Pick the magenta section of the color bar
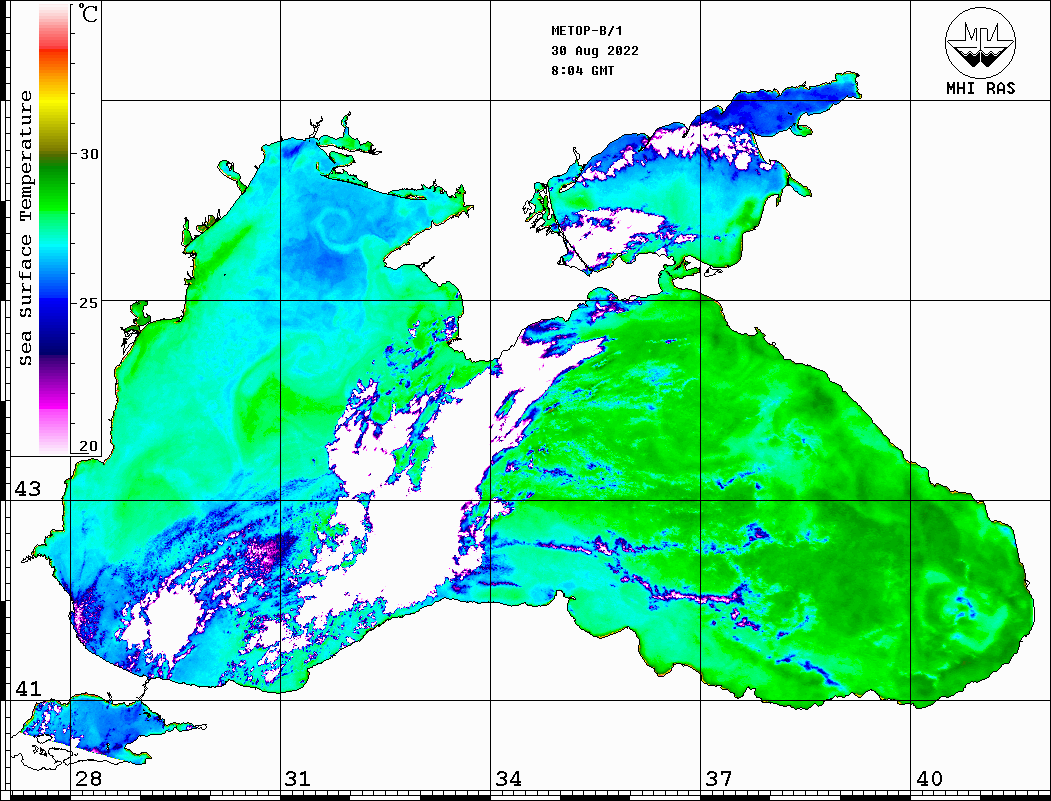 tap(54, 400)
